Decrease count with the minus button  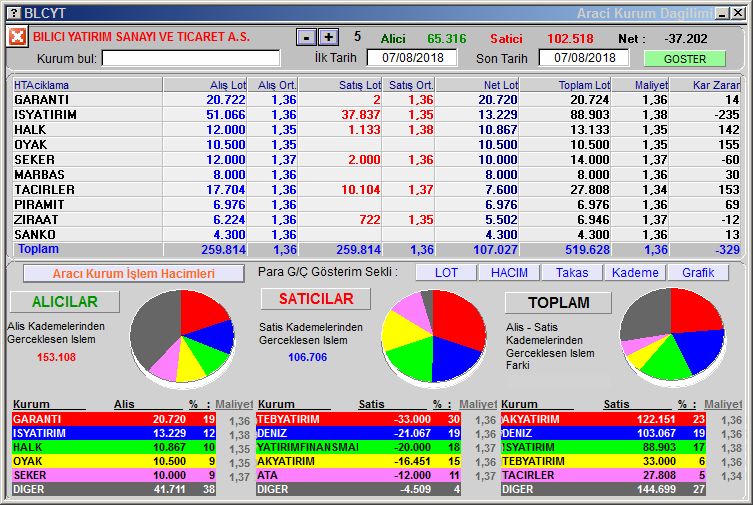(x=306, y=37)
